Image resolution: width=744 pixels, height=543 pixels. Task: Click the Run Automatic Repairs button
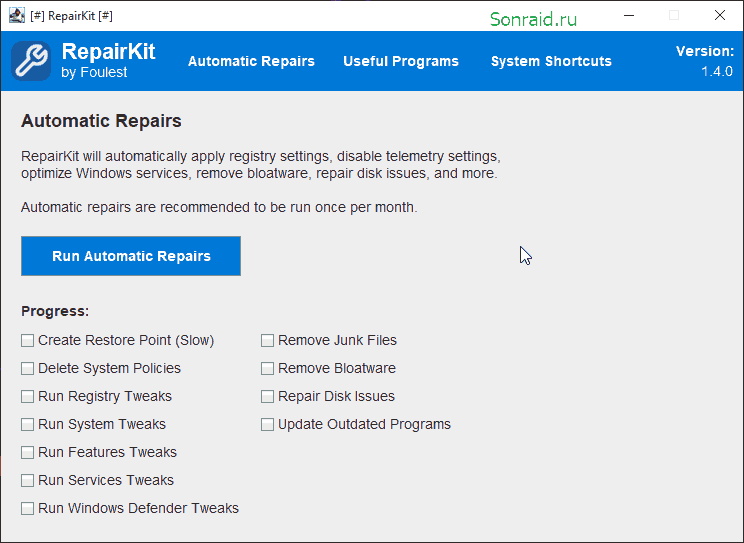click(x=131, y=256)
